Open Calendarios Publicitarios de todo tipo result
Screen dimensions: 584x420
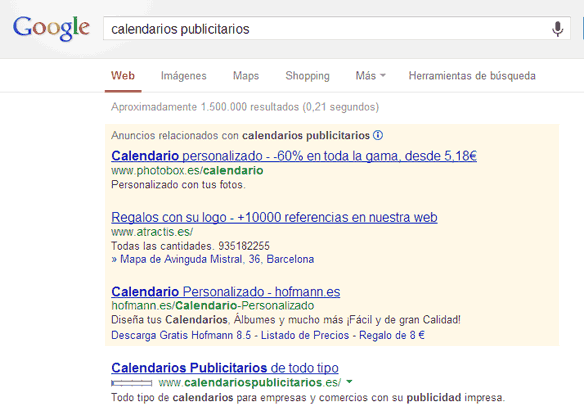coord(225,368)
